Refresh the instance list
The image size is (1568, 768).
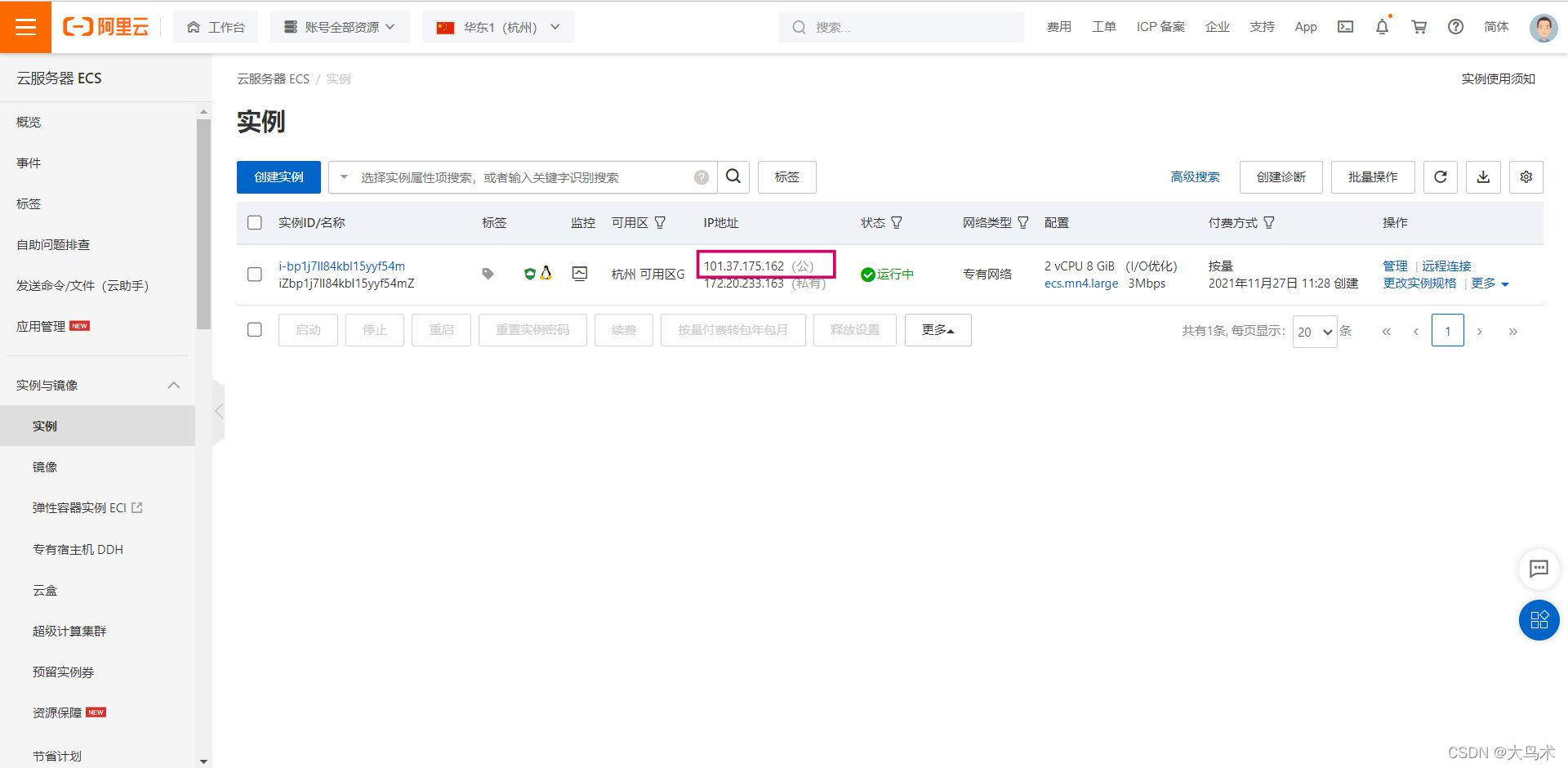[1440, 176]
